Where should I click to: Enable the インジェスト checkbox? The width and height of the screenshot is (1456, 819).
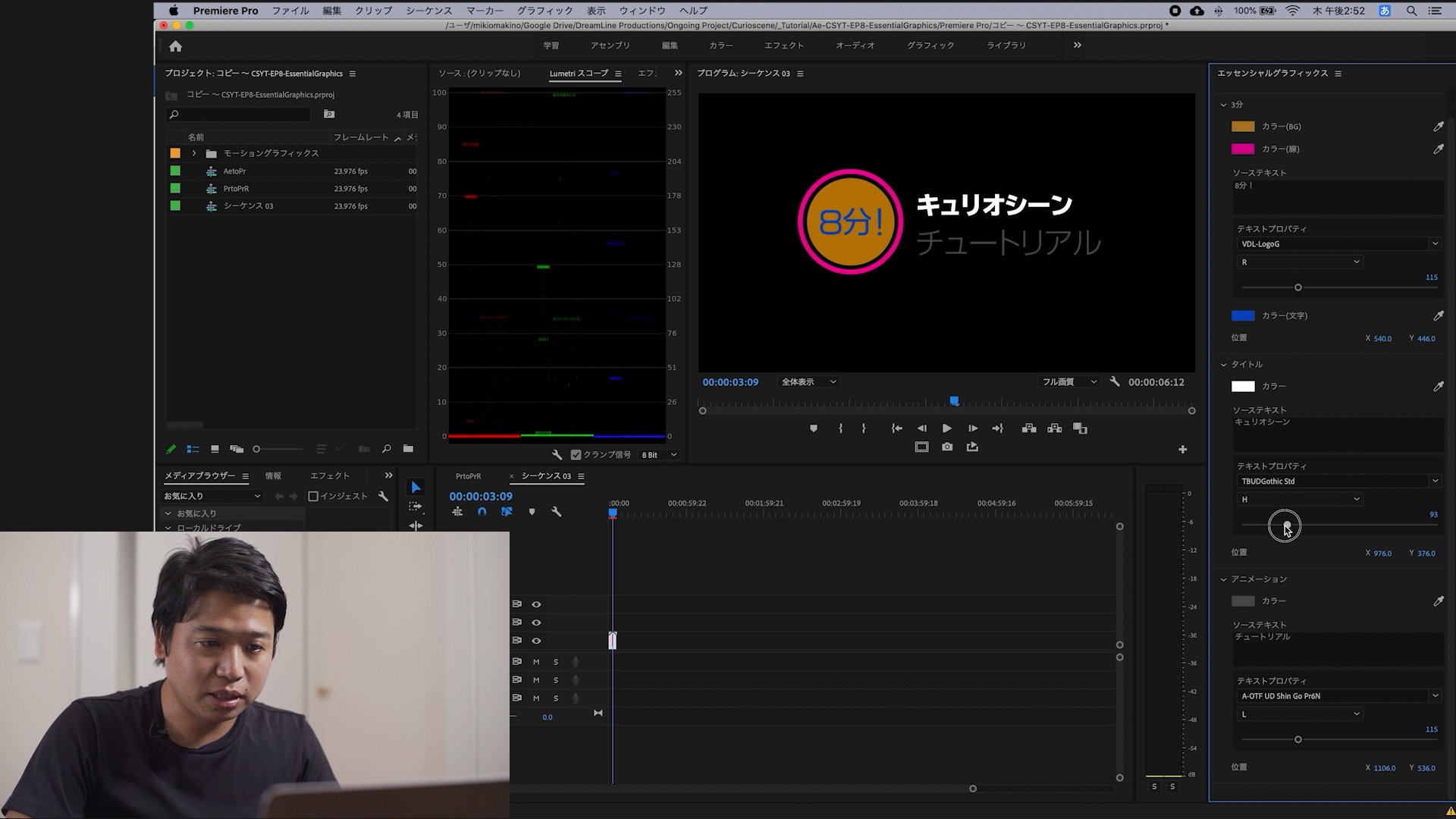(313, 496)
